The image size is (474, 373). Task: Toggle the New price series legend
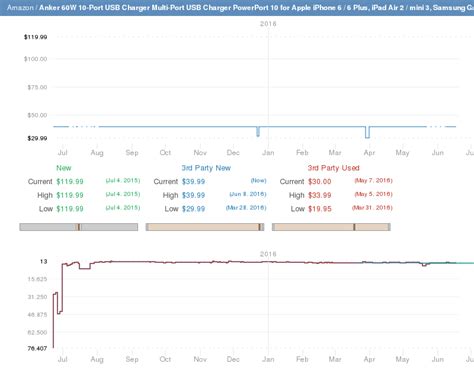(64, 168)
